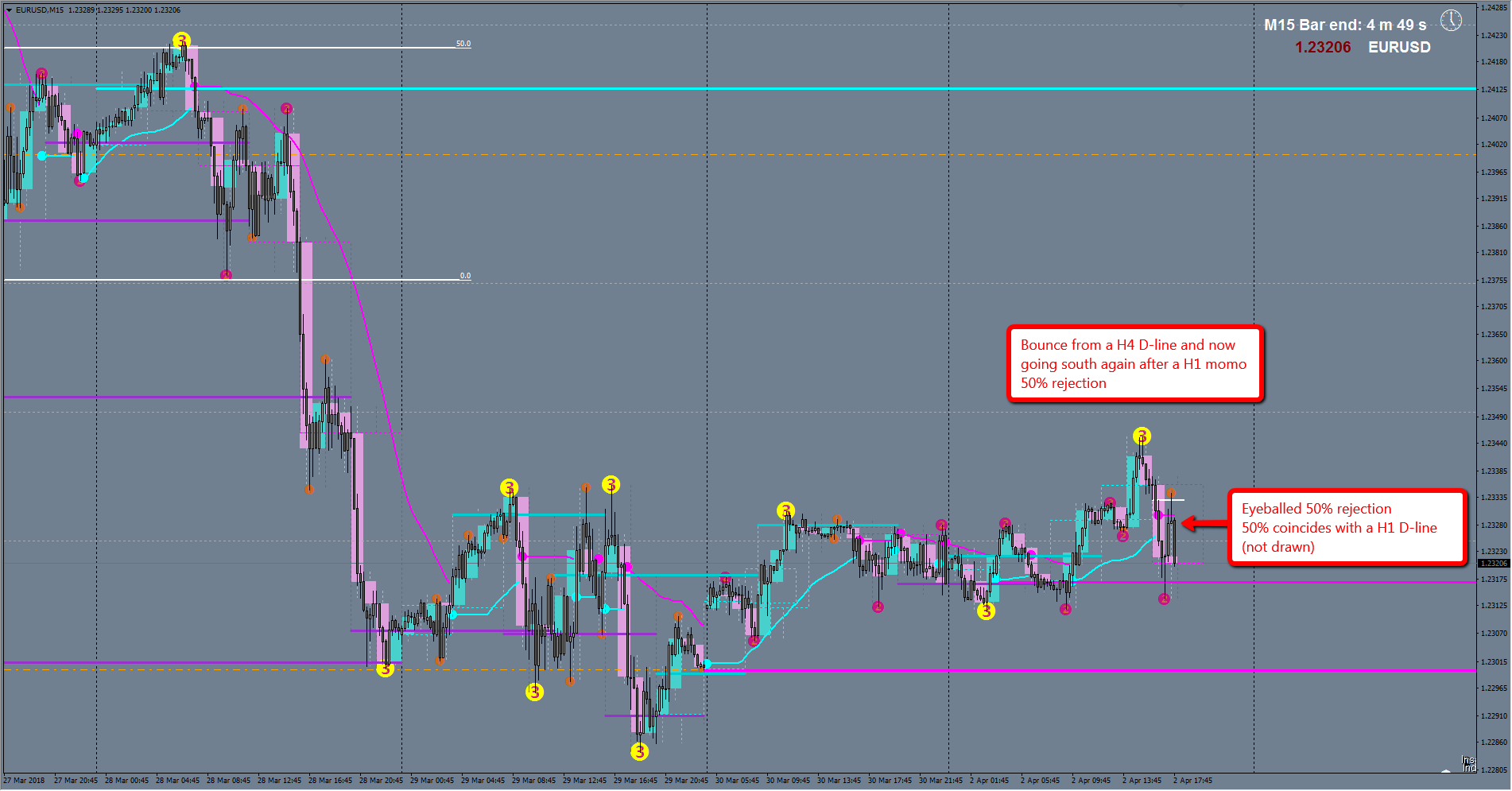Click the '29 Mar 20:45' time label
Screen dimensions: 1512x791
pos(686,781)
